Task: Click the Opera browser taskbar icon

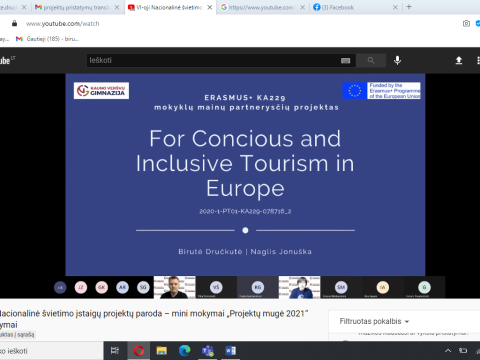Action: (x=139, y=351)
